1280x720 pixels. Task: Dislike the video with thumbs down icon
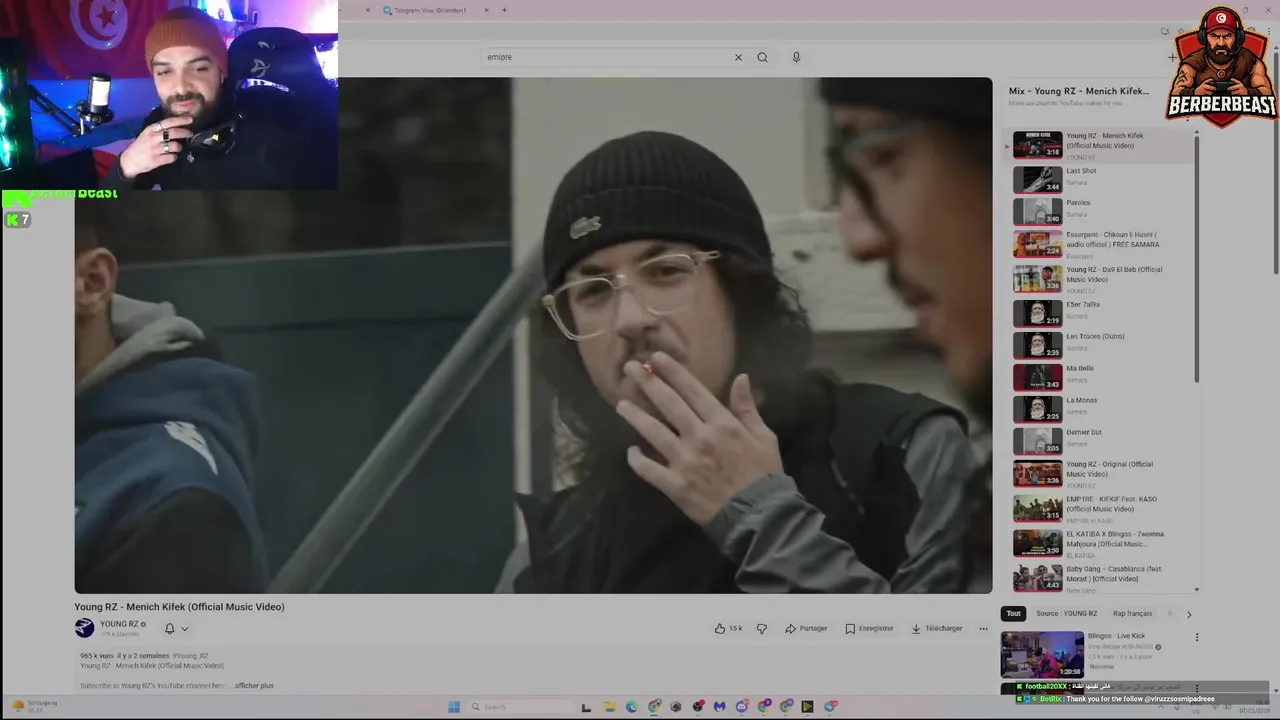tap(762, 628)
